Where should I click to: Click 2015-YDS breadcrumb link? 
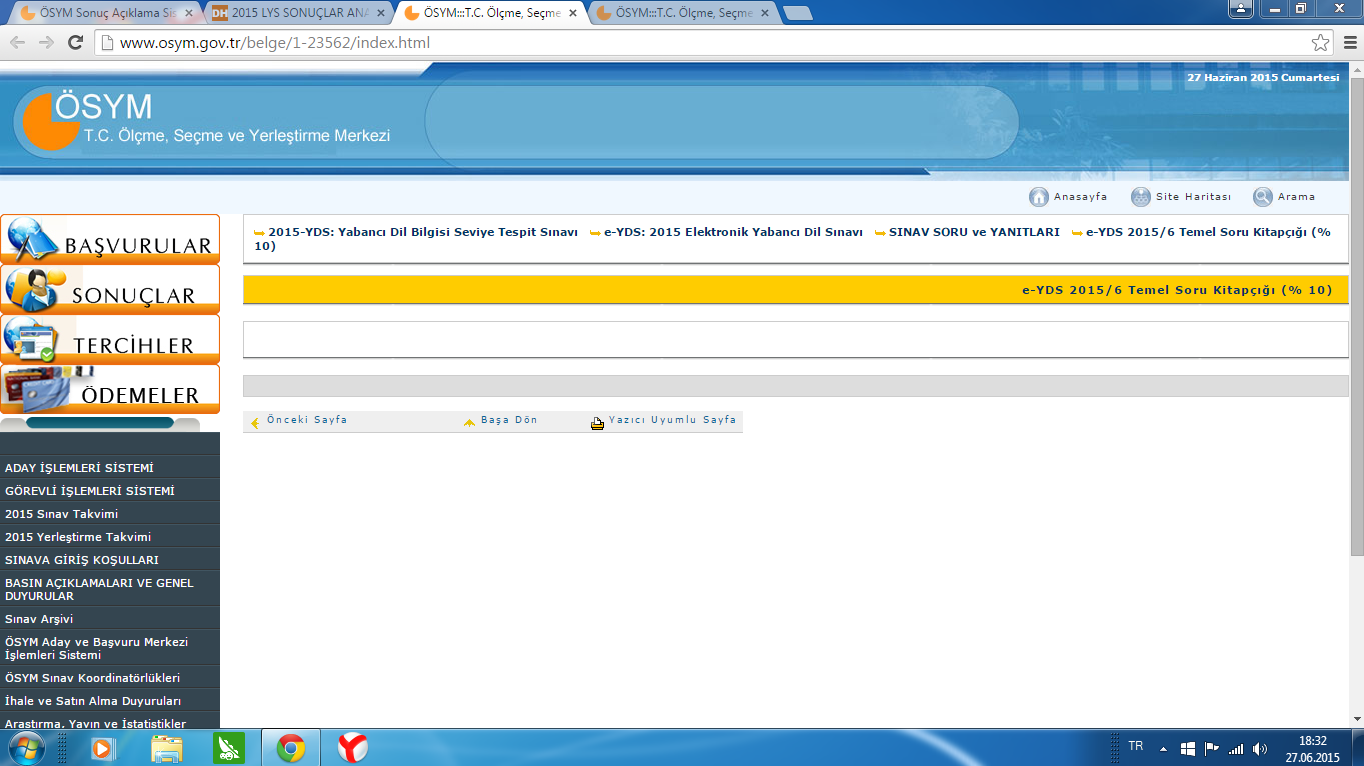click(x=423, y=232)
